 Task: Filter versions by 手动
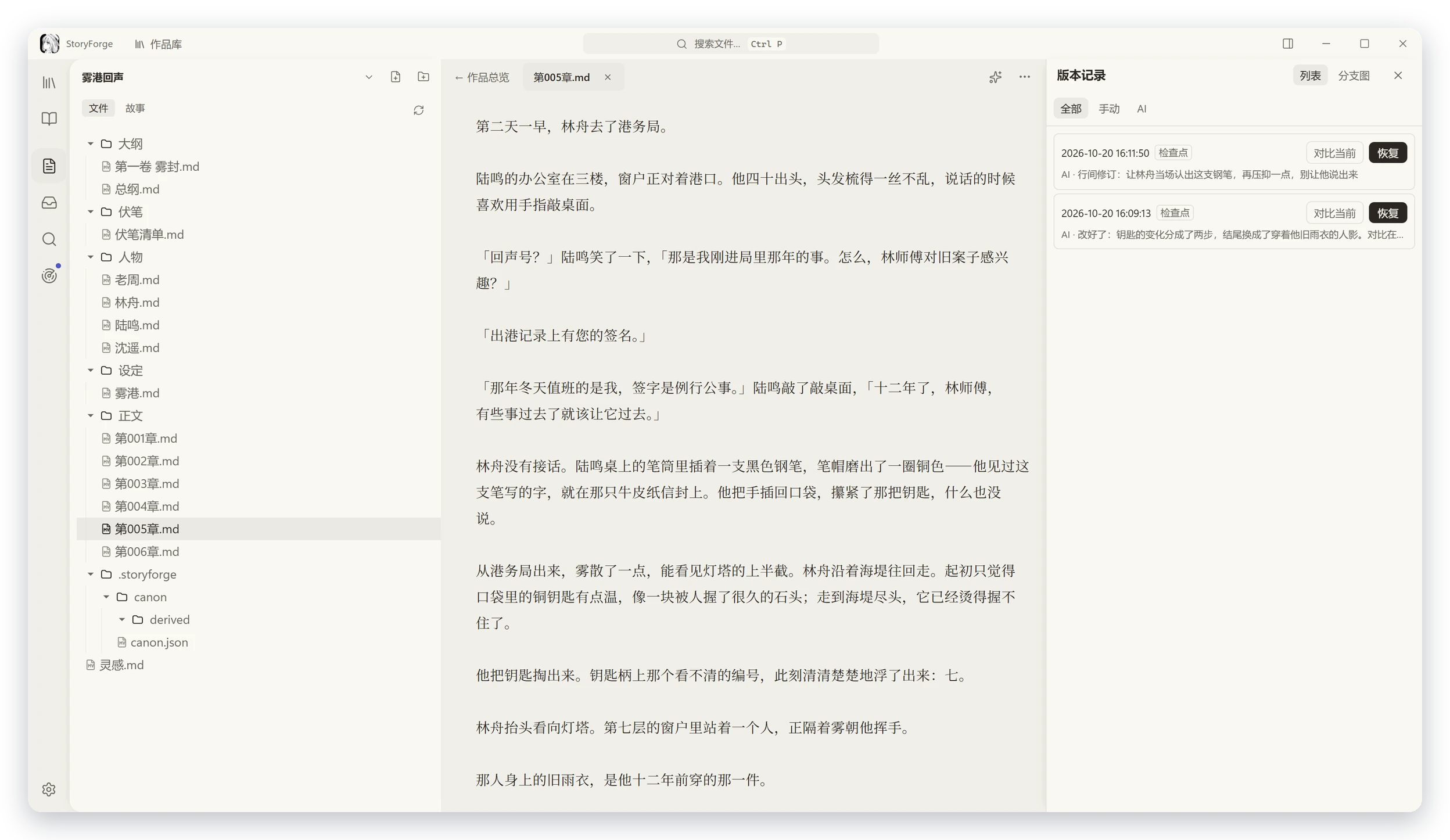click(1109, 109)
